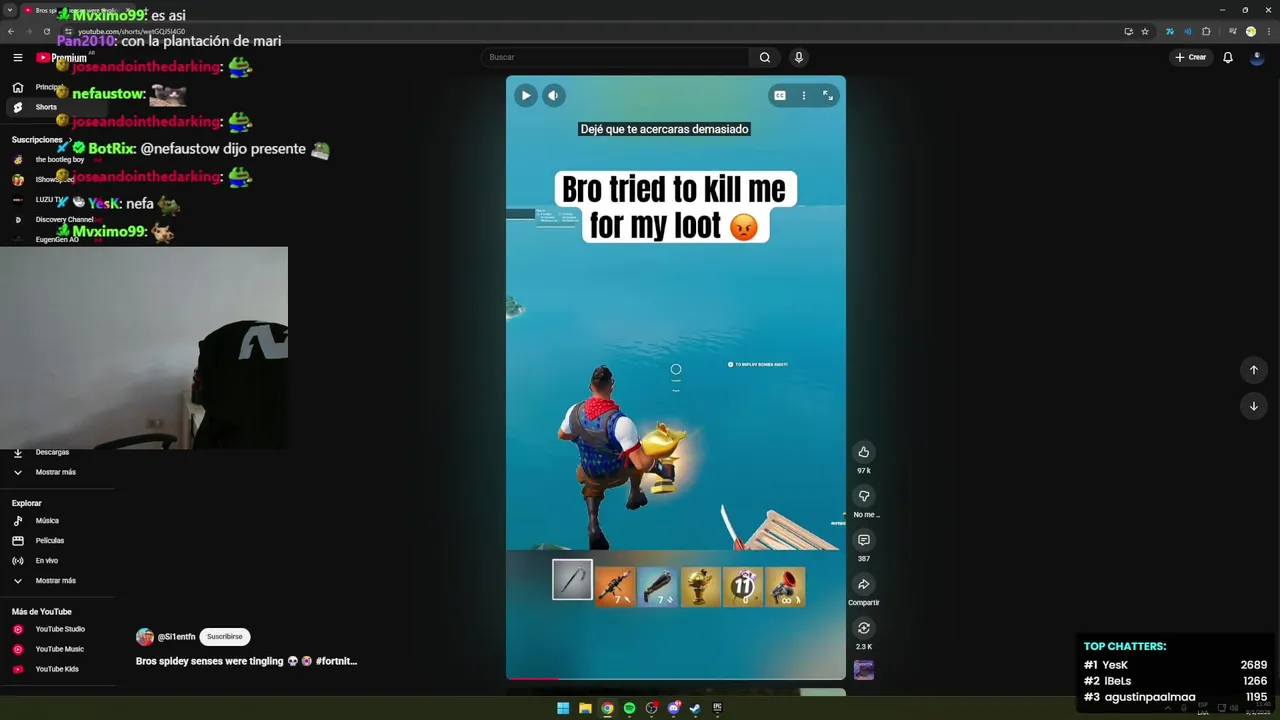Open the Short's three-dot options menu
The width and height of the screenshot is (1280, 720).
(x=804, y=96)
